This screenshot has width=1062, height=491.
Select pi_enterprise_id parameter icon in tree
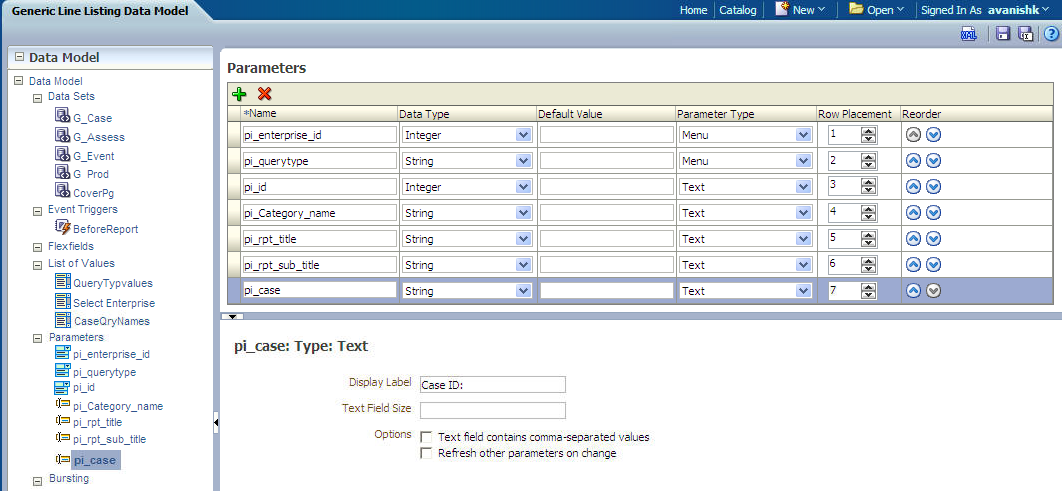63,352
